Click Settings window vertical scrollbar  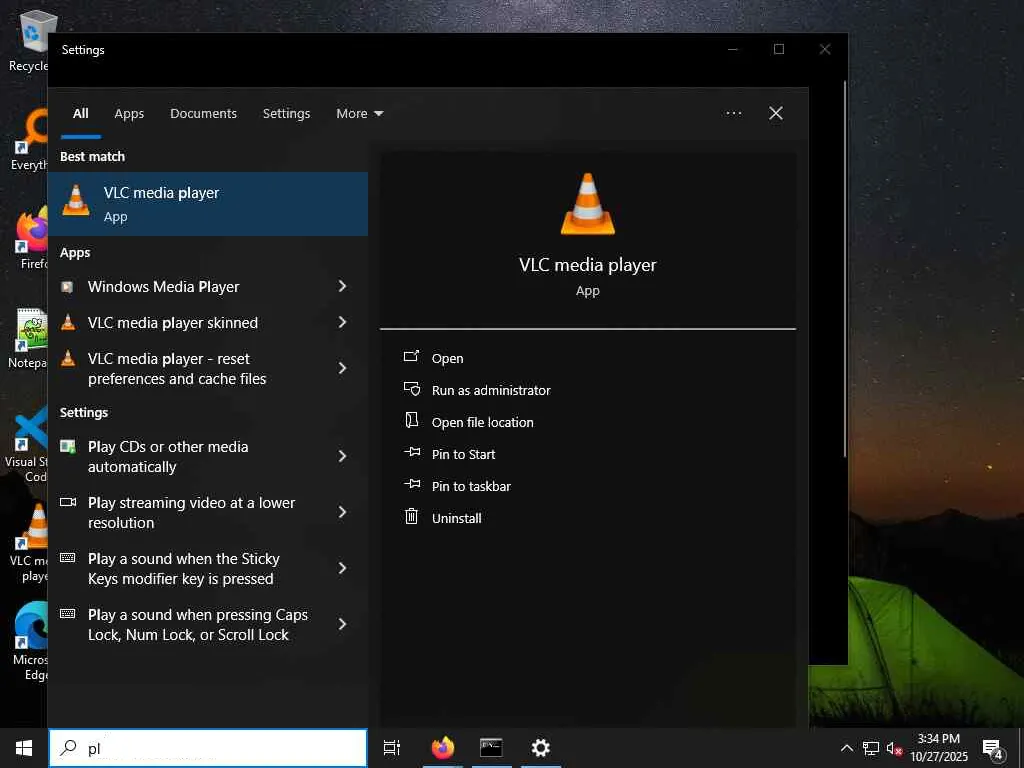[x=845, y=269]
